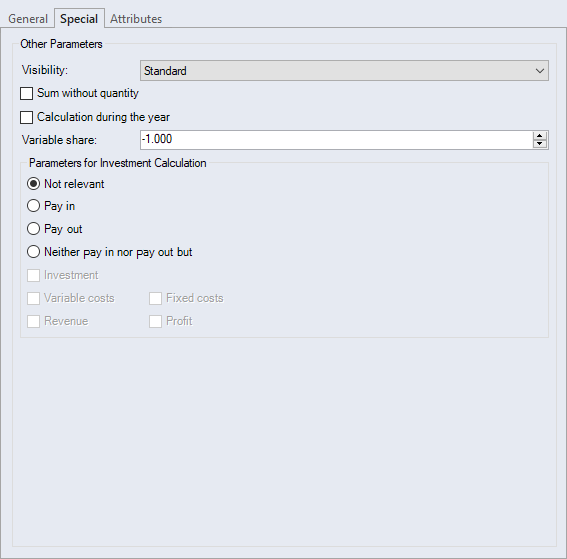Check the Revenue checkbox
Image resolution: width=567 pixels, height=559 pixels.
pos(33,321)
